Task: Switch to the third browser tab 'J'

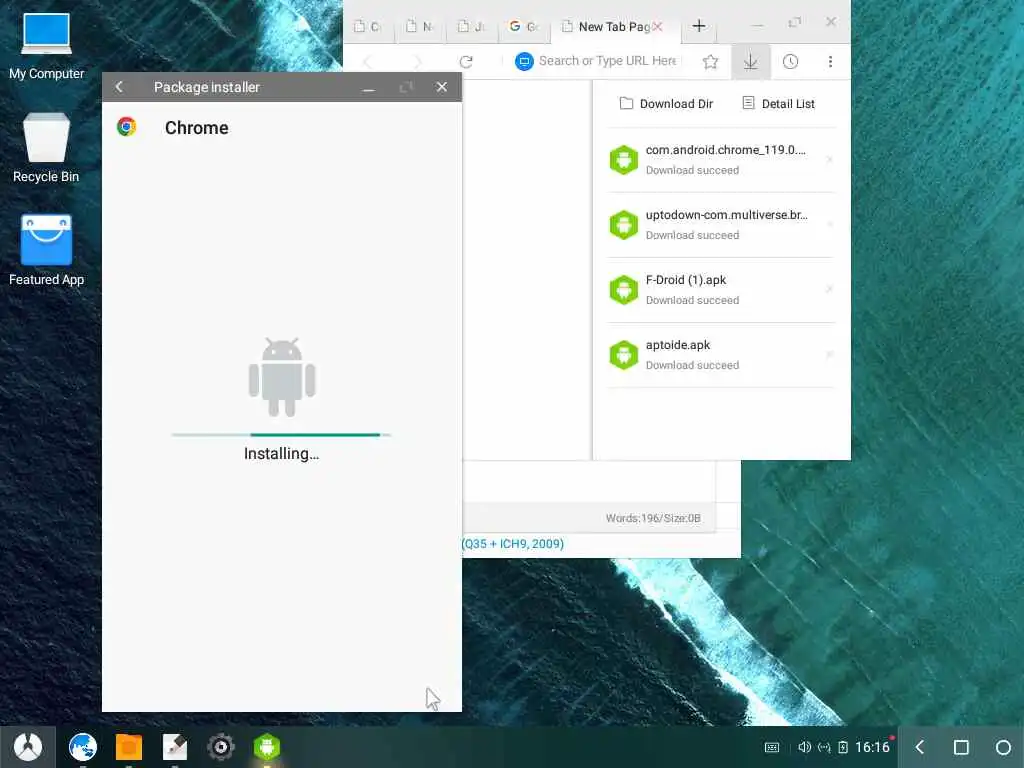Action: pyautogui.click(x=471, y=27)
